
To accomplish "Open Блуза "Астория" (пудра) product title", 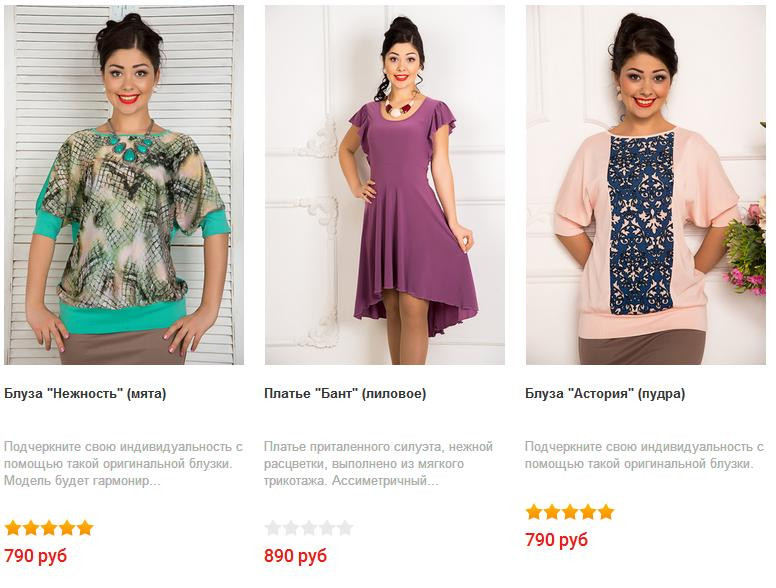I will 605,394.
